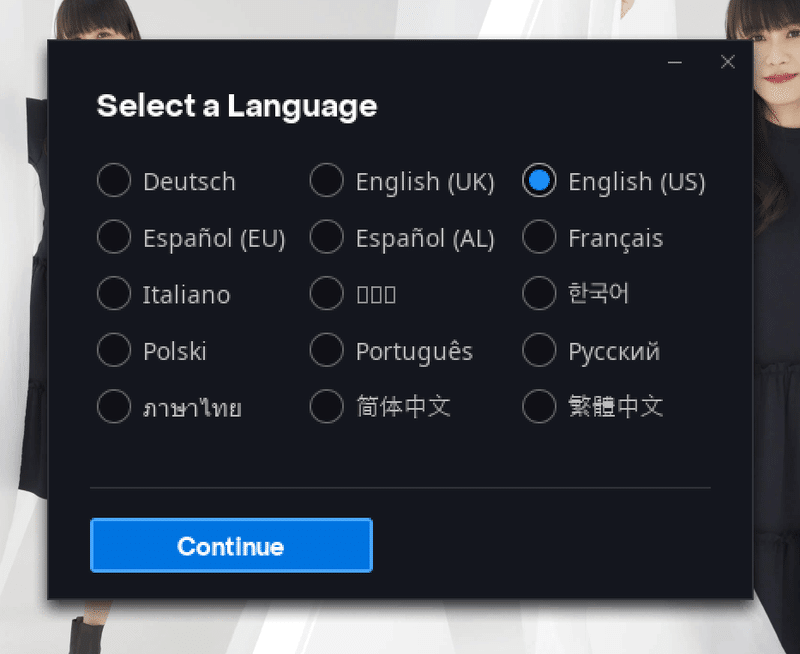Select Français as the language
The width and height of the screenshot is (800, 654).
click(539, 237)
